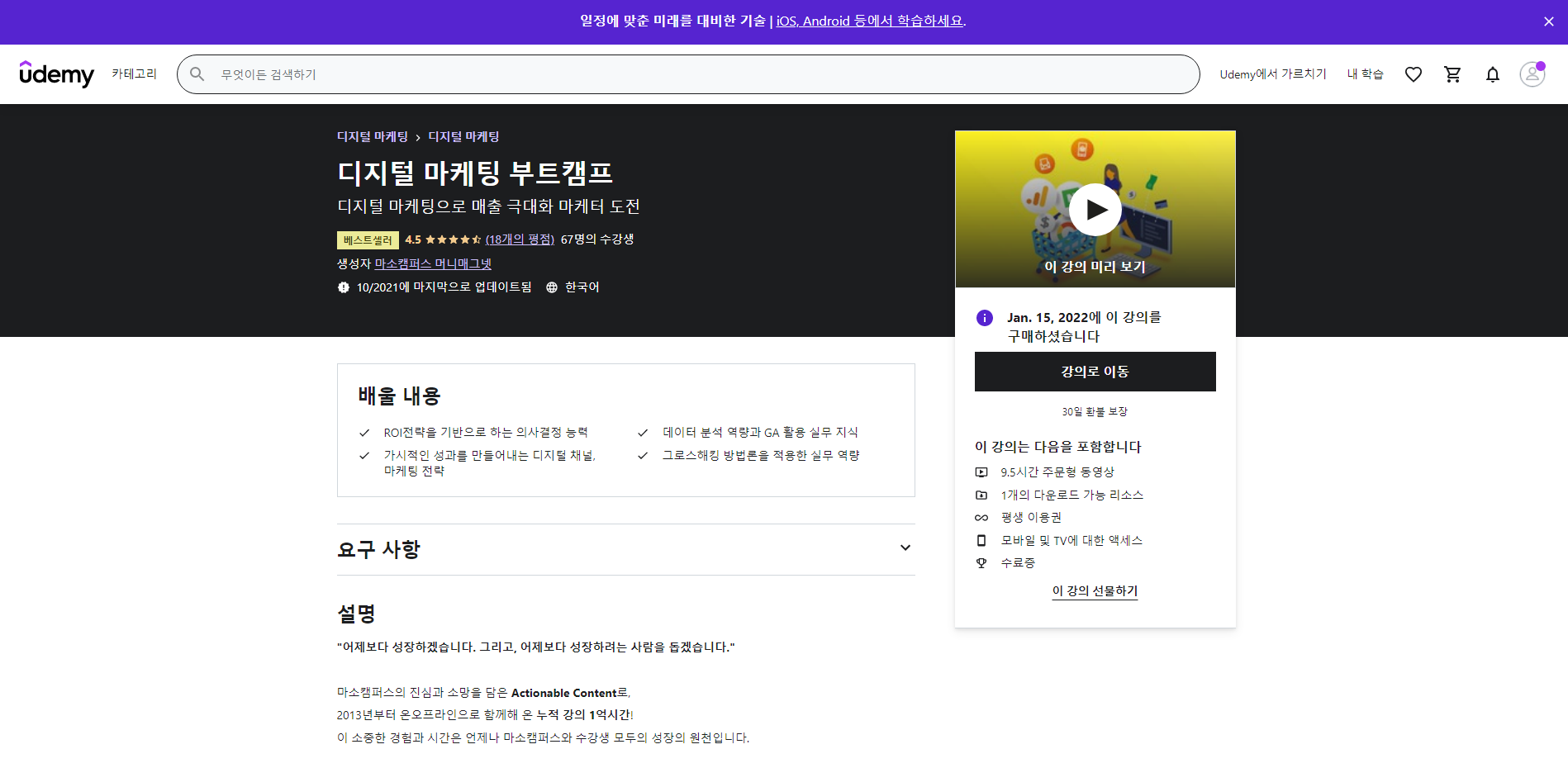Open instructor 마소캠퍼스 머니매그넷 link
The height and width of the screenshot is (768, 1568).
pyautogui.click(x=433, y=264)
